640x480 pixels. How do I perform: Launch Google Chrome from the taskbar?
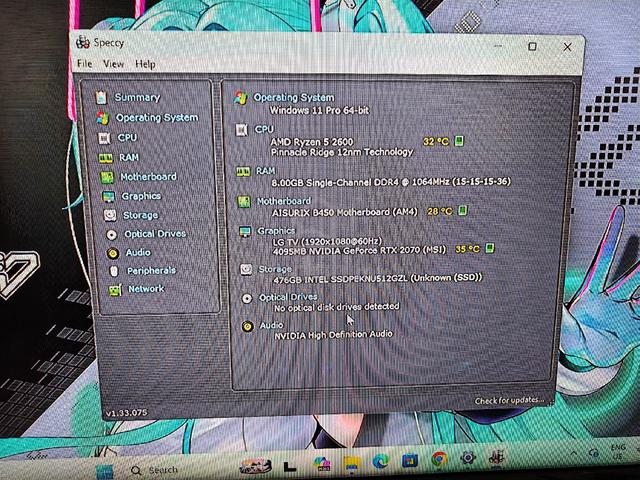point(439,459)
